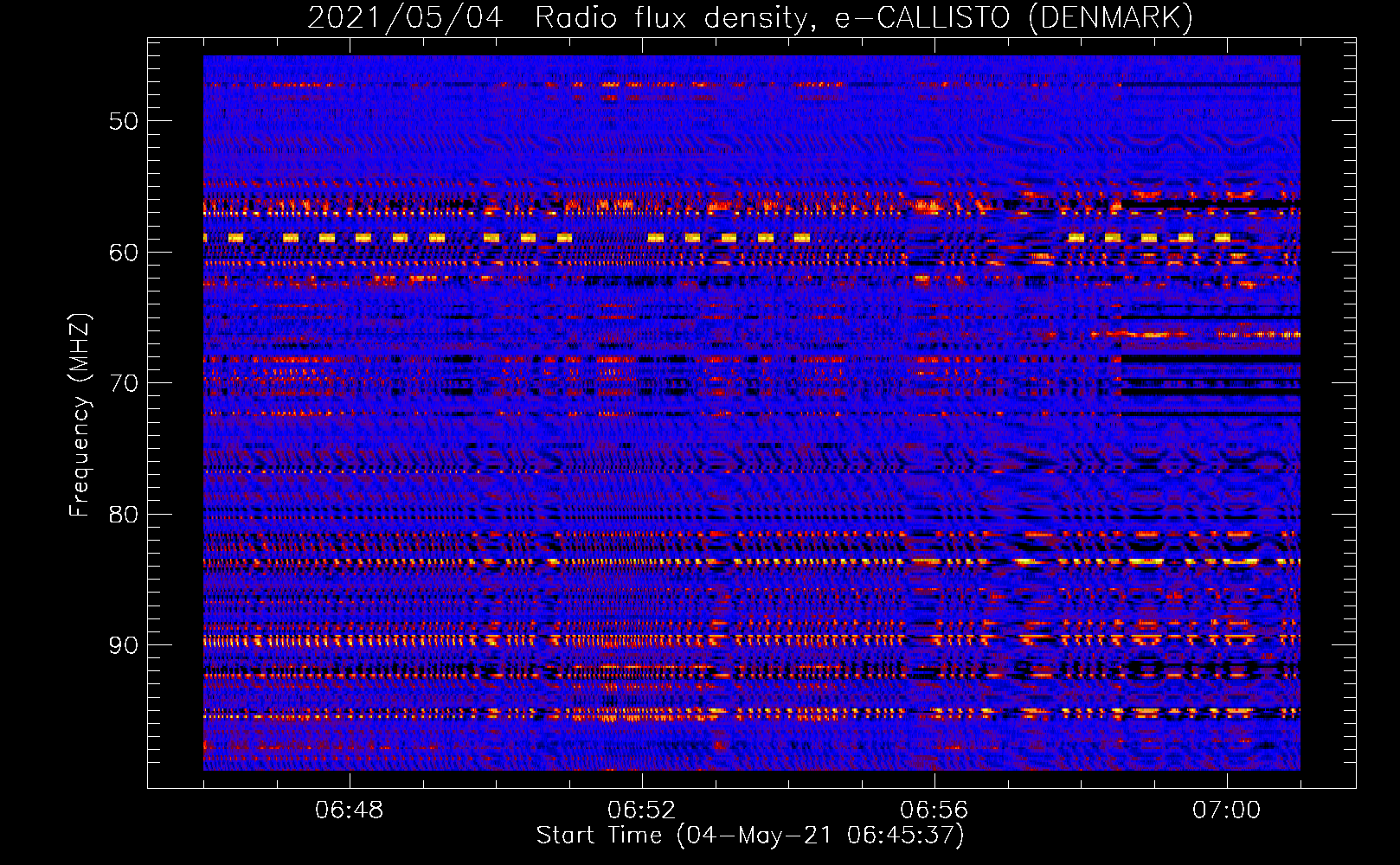This screenshot has height=865, width=1400.
Task: Click the 06:56 time tick label
Action: (x=934, y=811)
